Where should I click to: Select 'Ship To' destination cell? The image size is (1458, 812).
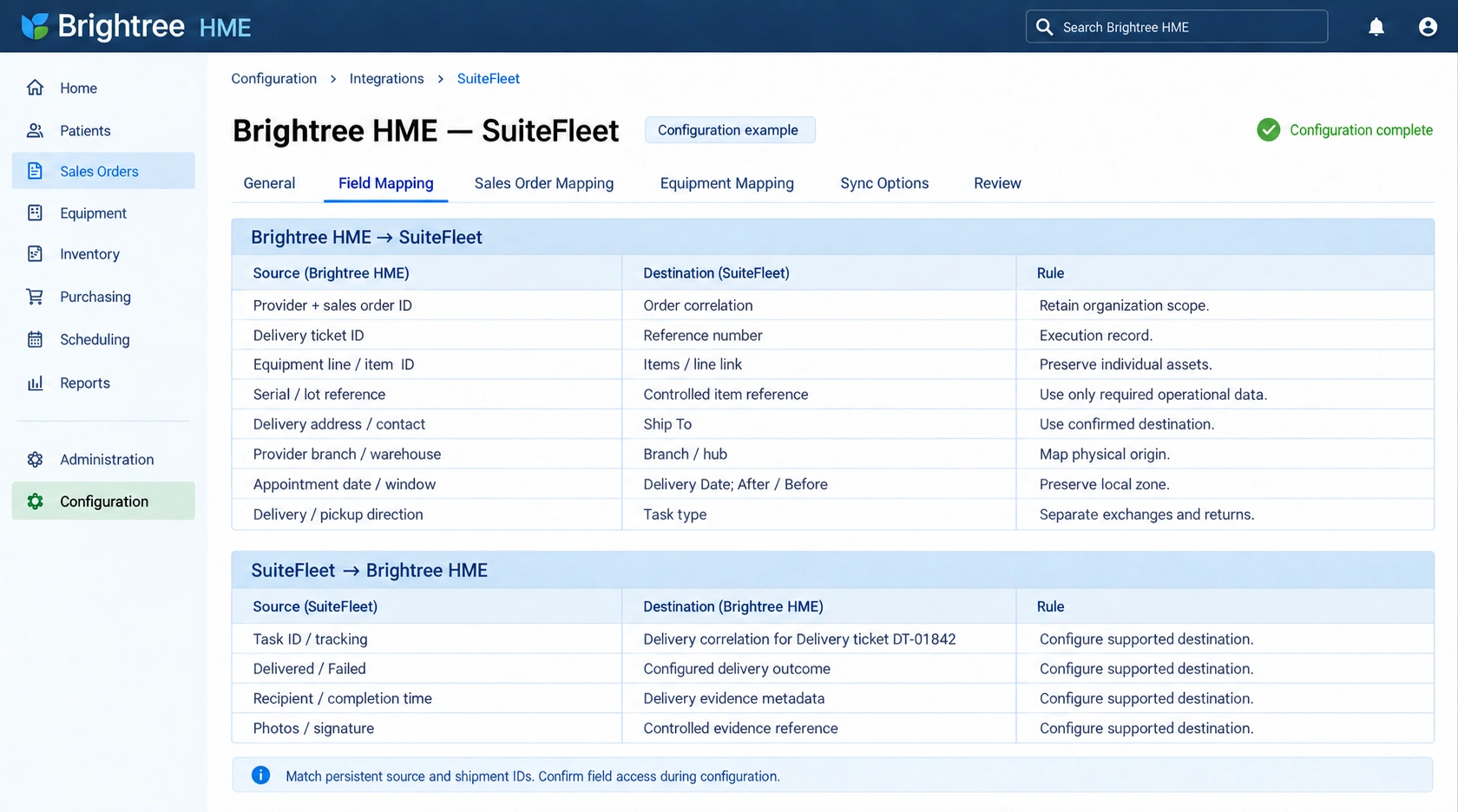818,424
